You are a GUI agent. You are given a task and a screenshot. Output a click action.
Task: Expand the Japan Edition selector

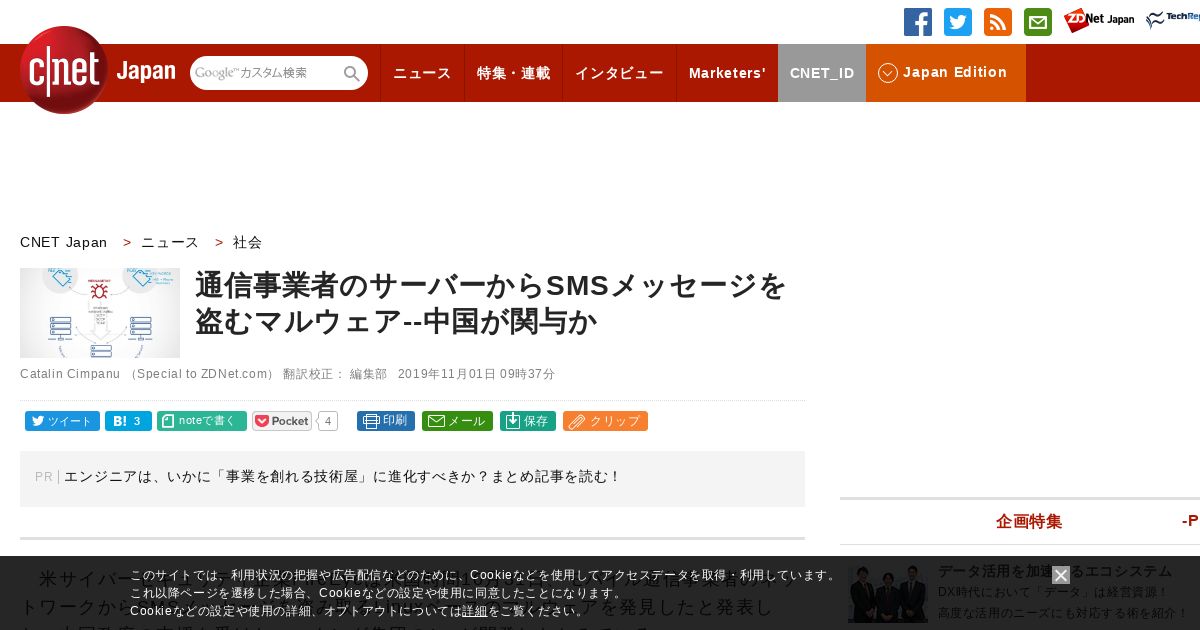click(x=946, y=73)
